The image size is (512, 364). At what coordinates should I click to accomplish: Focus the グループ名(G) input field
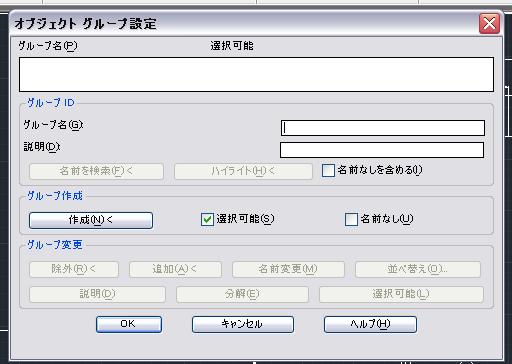pyautogui.click(x=383, y=128)
